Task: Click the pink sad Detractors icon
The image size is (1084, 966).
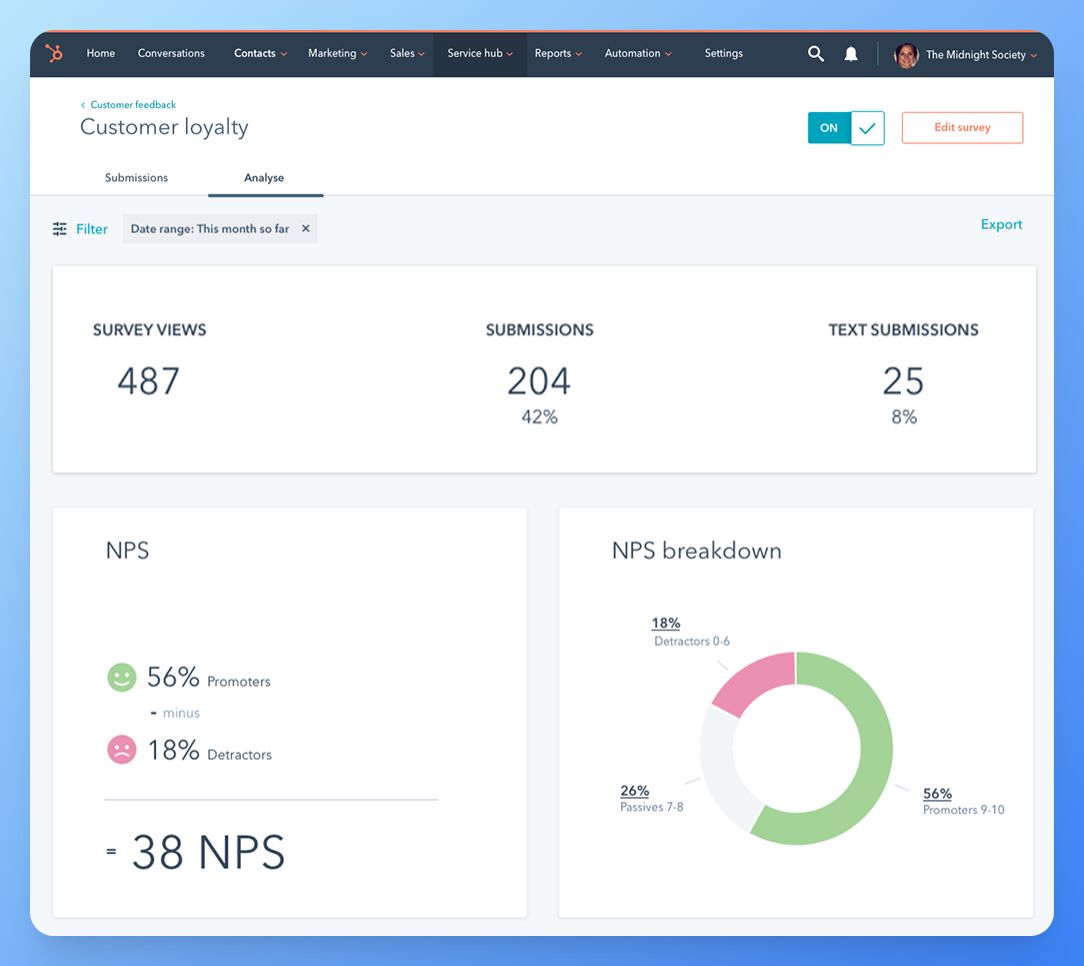Action: tap(121, 750)
